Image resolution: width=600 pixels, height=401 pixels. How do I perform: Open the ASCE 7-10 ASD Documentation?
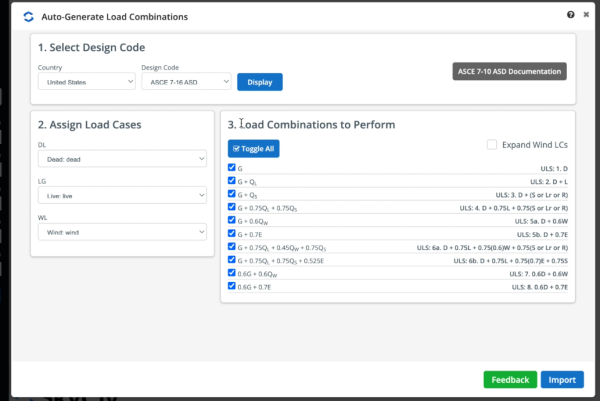point(509,71)
